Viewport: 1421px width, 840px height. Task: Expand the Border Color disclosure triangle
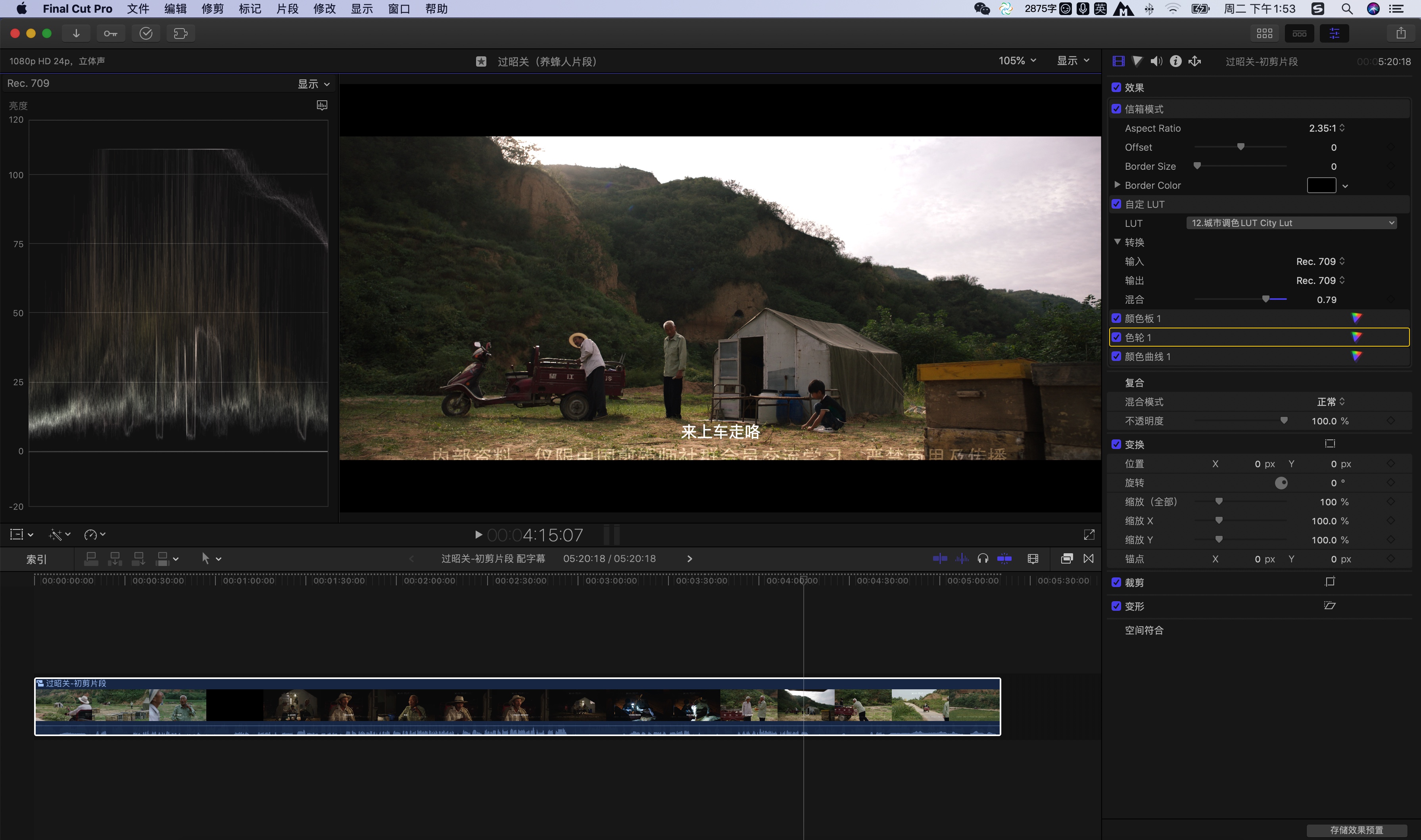(x=1117, y=185)
